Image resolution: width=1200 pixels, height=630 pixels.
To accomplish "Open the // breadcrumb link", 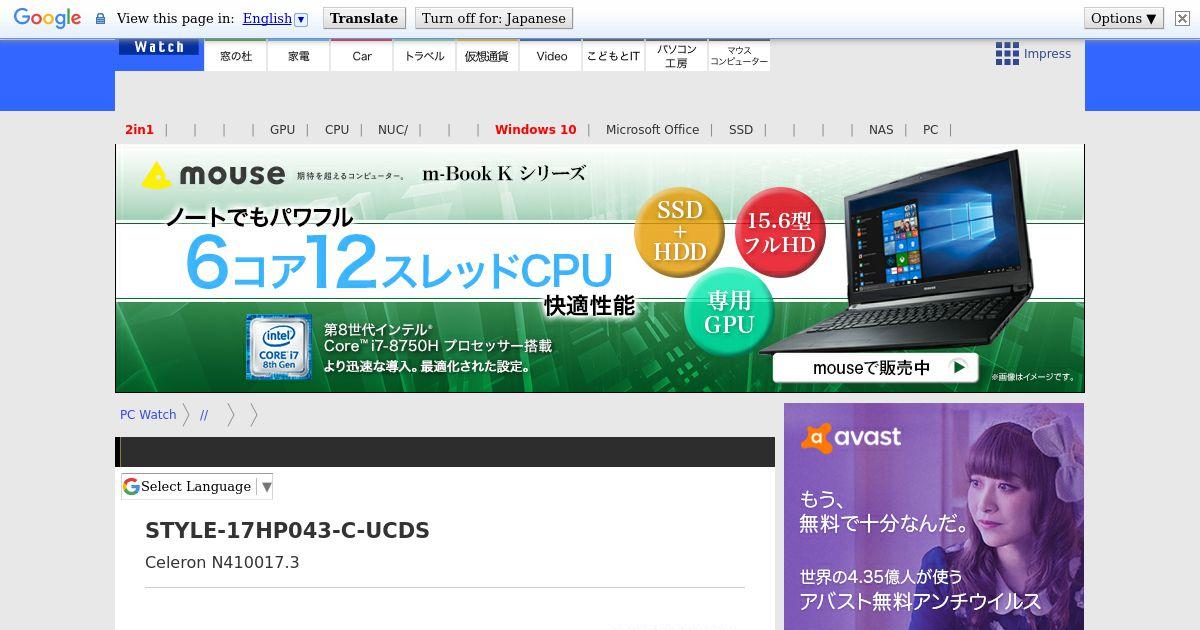I will tap(204, 415).
